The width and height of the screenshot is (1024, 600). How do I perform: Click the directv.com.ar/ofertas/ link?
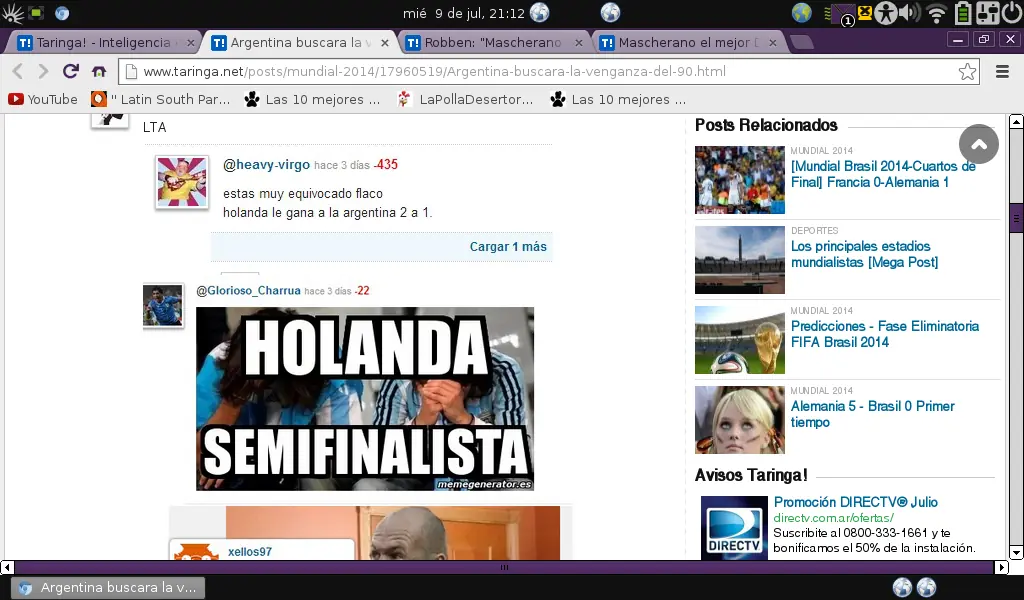point(833,518)
